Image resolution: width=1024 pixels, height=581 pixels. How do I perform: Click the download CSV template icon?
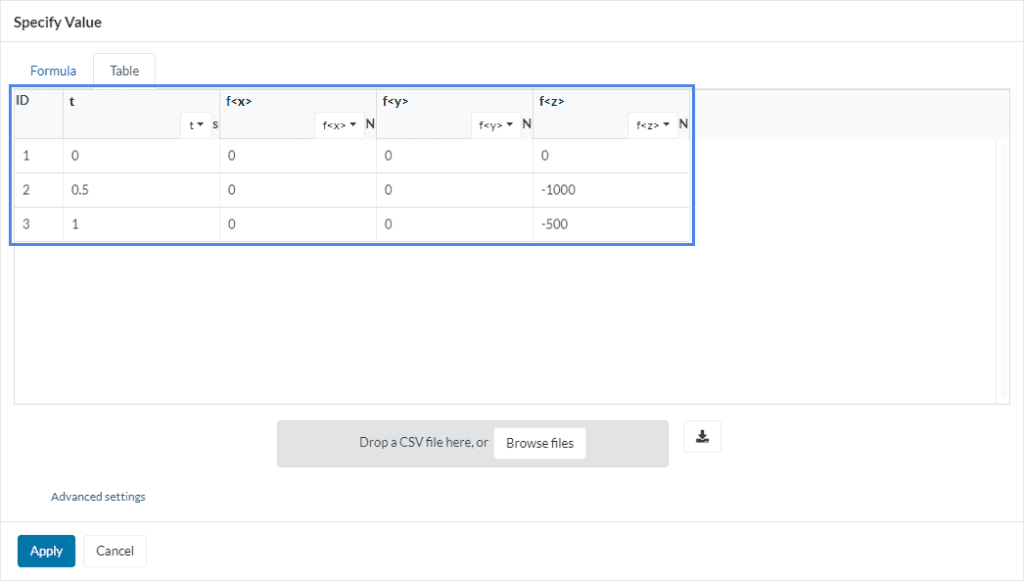(702, 436)
